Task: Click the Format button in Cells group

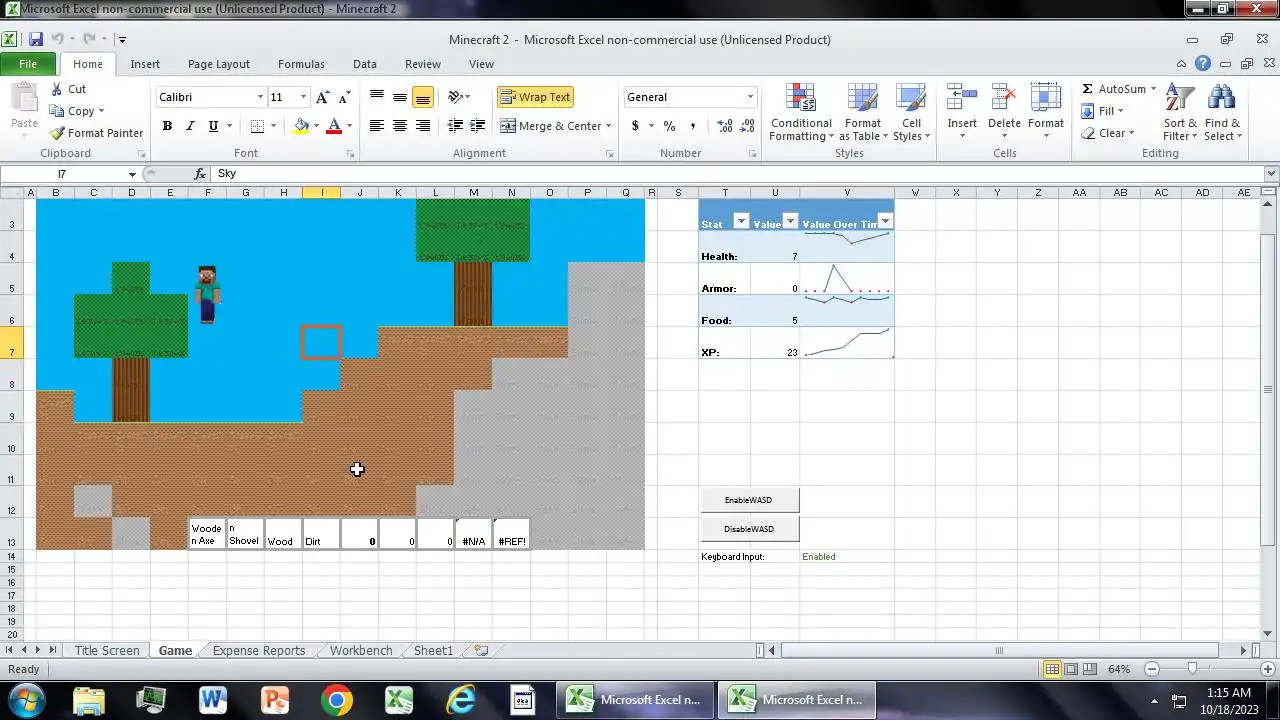Action: pos(1046,112)
